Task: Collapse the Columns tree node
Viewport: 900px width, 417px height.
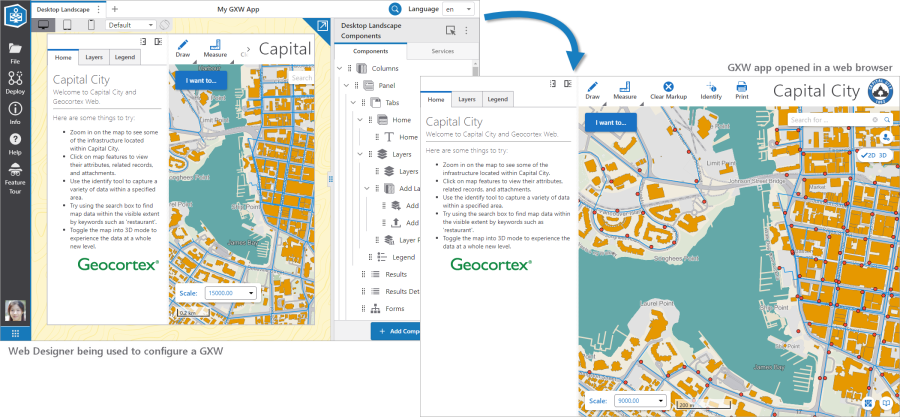Action: 340,68
